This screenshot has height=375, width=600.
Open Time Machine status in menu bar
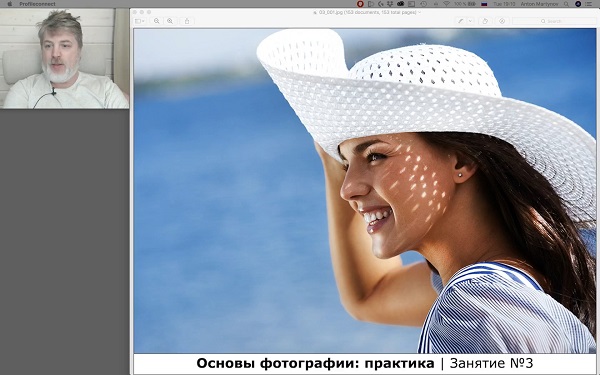click(x=424, y=4)
